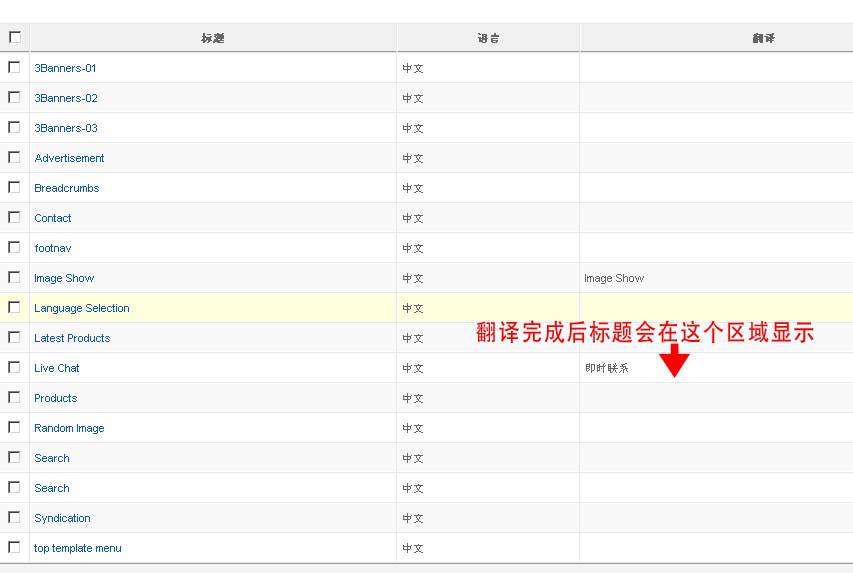This screenshot has width=853, height=573.
Task: Open the Breadcrumbs entry
Action: click(67, 188)
